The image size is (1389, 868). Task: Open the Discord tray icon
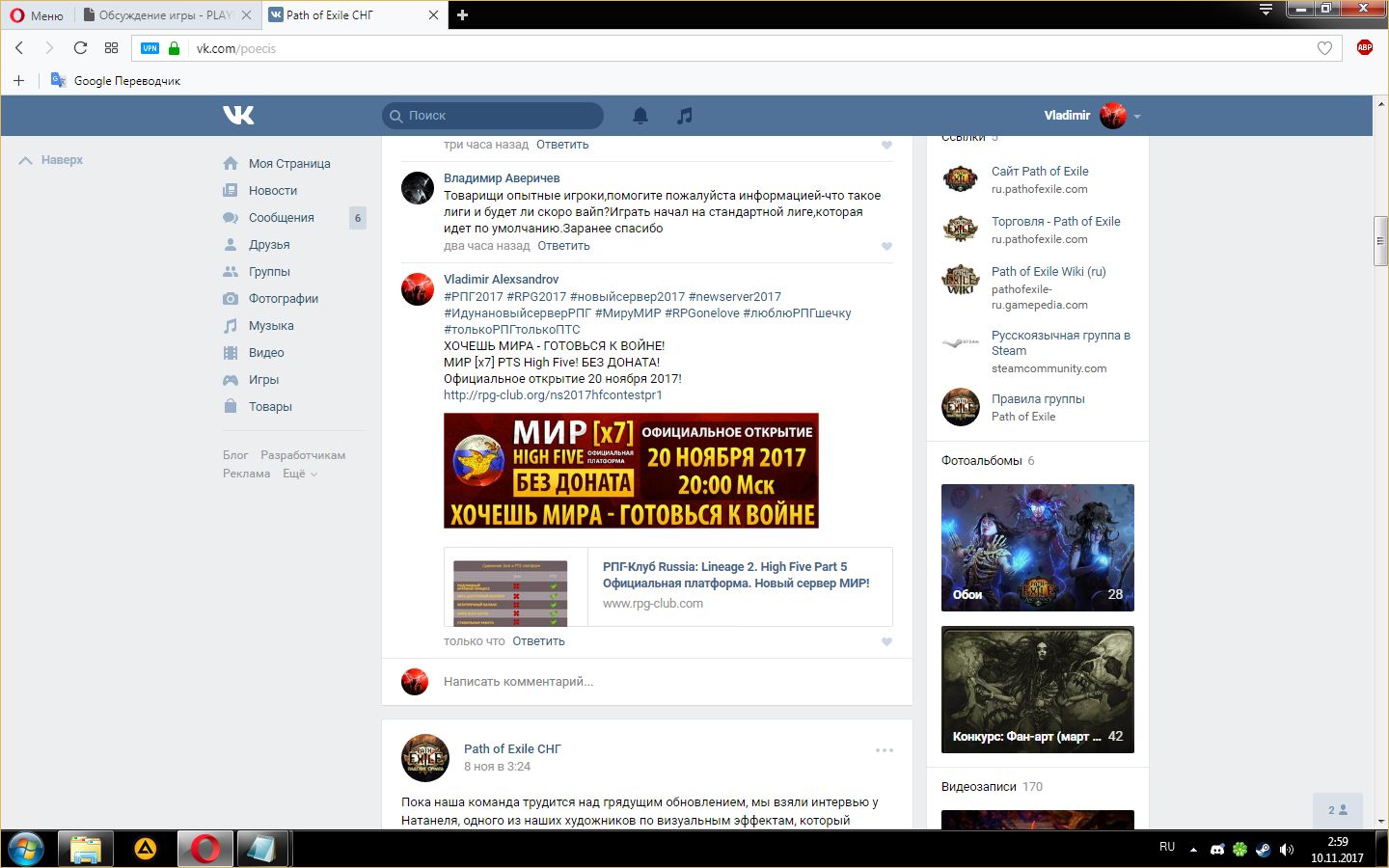[1217, 850]
